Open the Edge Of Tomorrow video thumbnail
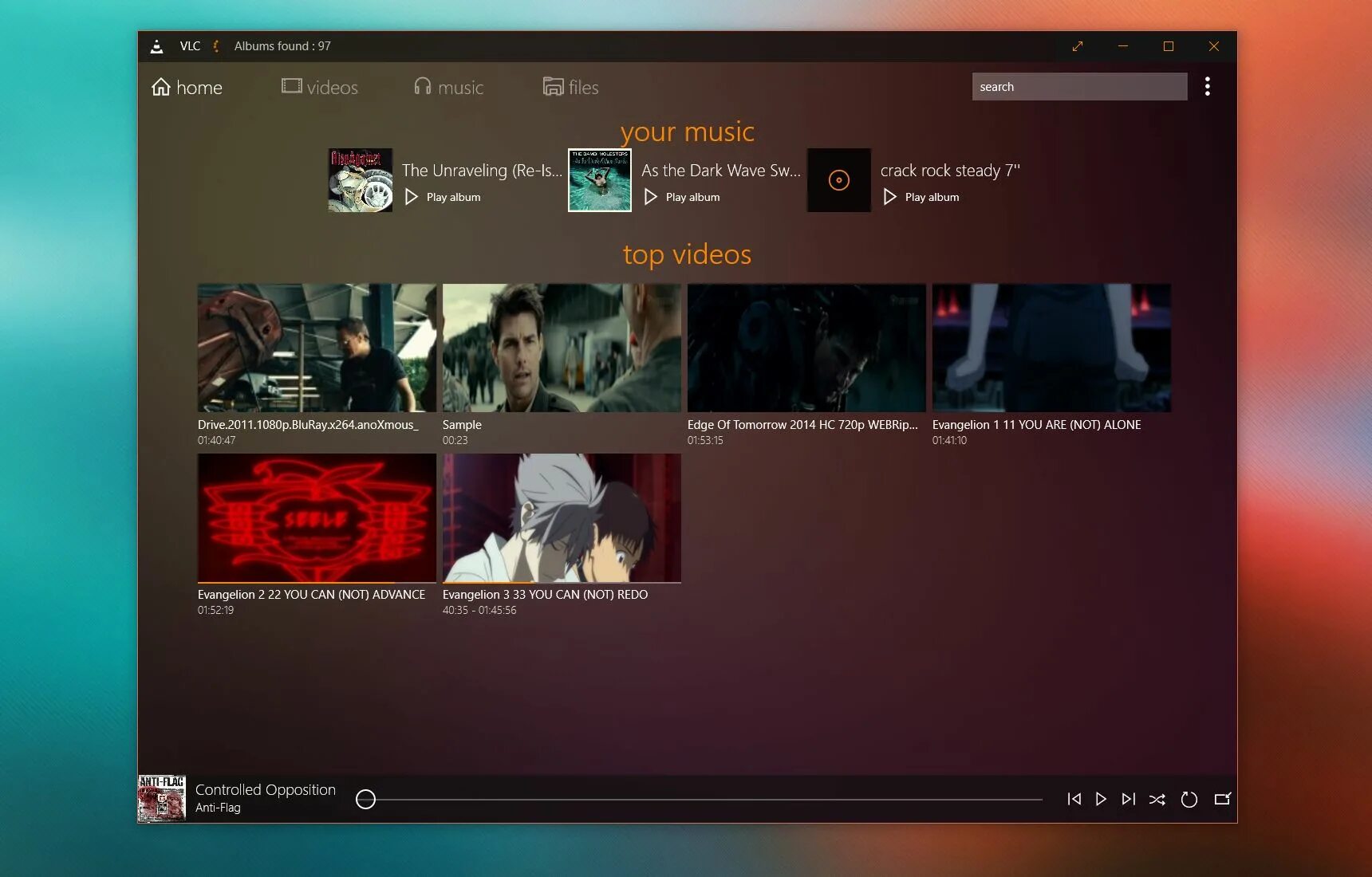 click(x=806, y=348)
